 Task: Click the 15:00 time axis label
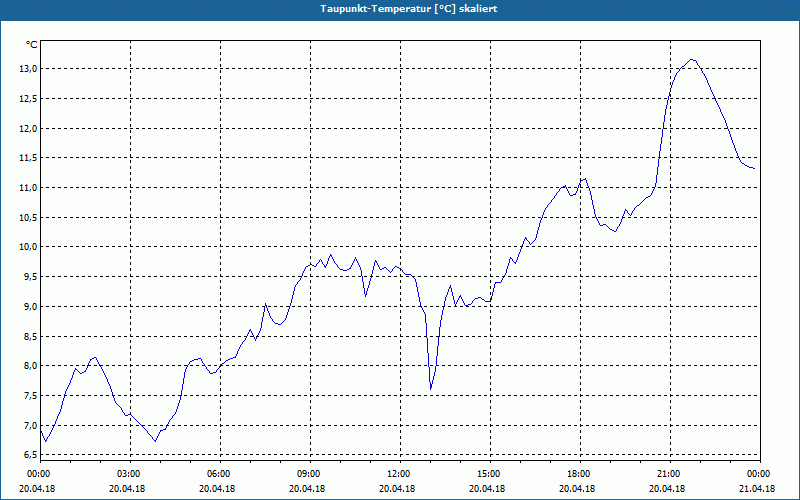tap(490, 474)
